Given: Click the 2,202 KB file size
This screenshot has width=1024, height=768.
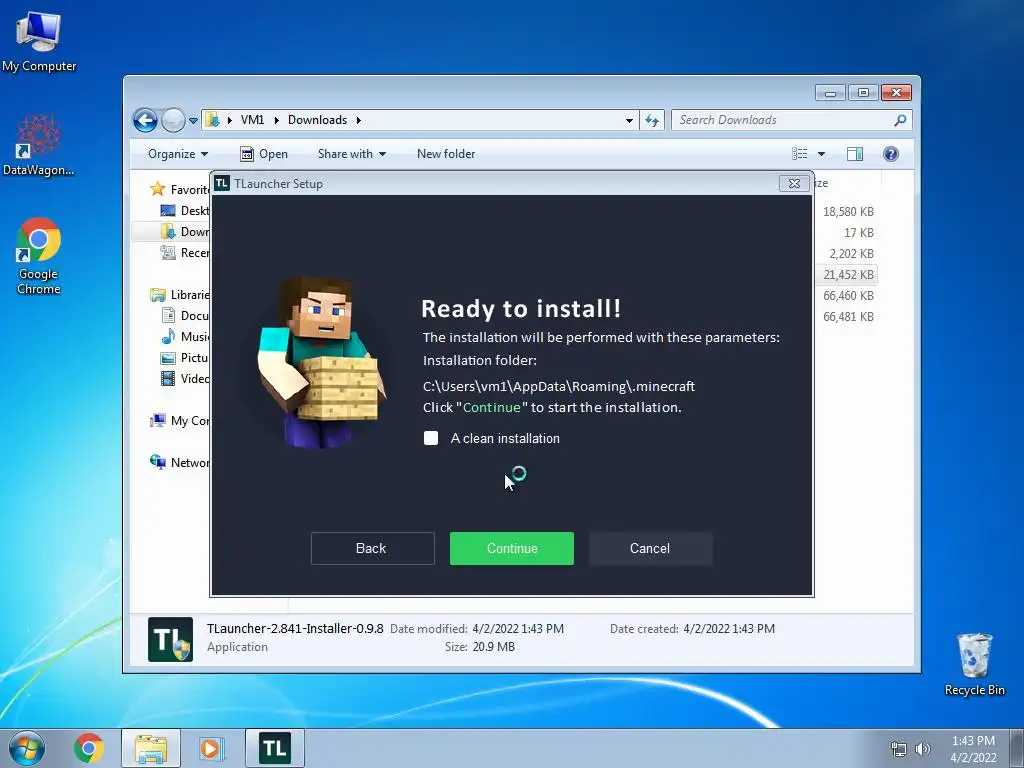Looking at the screenshot, I should pos(851,253).
